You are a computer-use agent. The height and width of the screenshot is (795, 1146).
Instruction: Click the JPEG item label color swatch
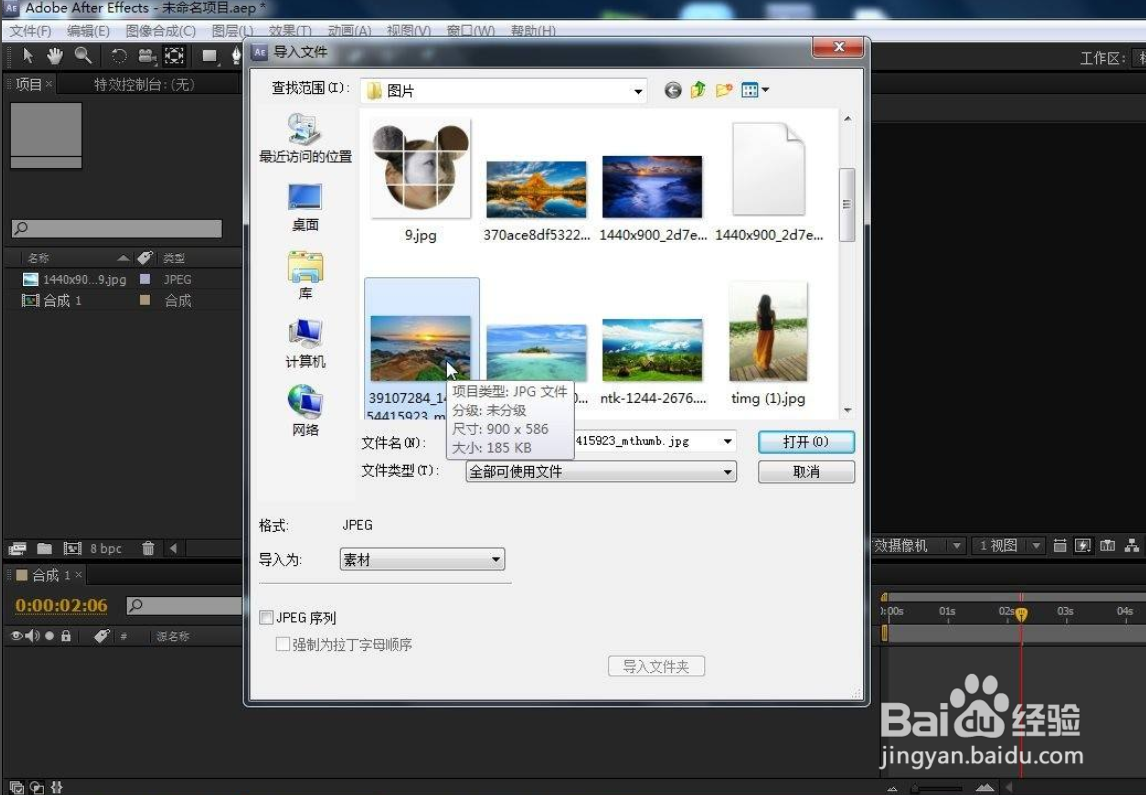145,279
